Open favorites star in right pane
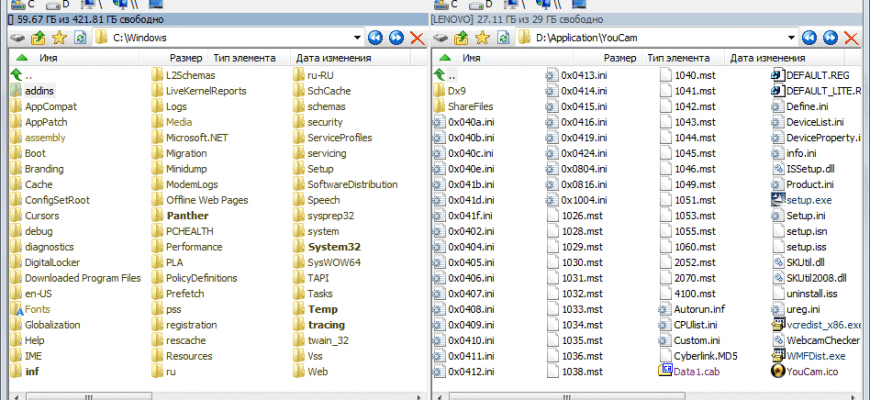 482,38
